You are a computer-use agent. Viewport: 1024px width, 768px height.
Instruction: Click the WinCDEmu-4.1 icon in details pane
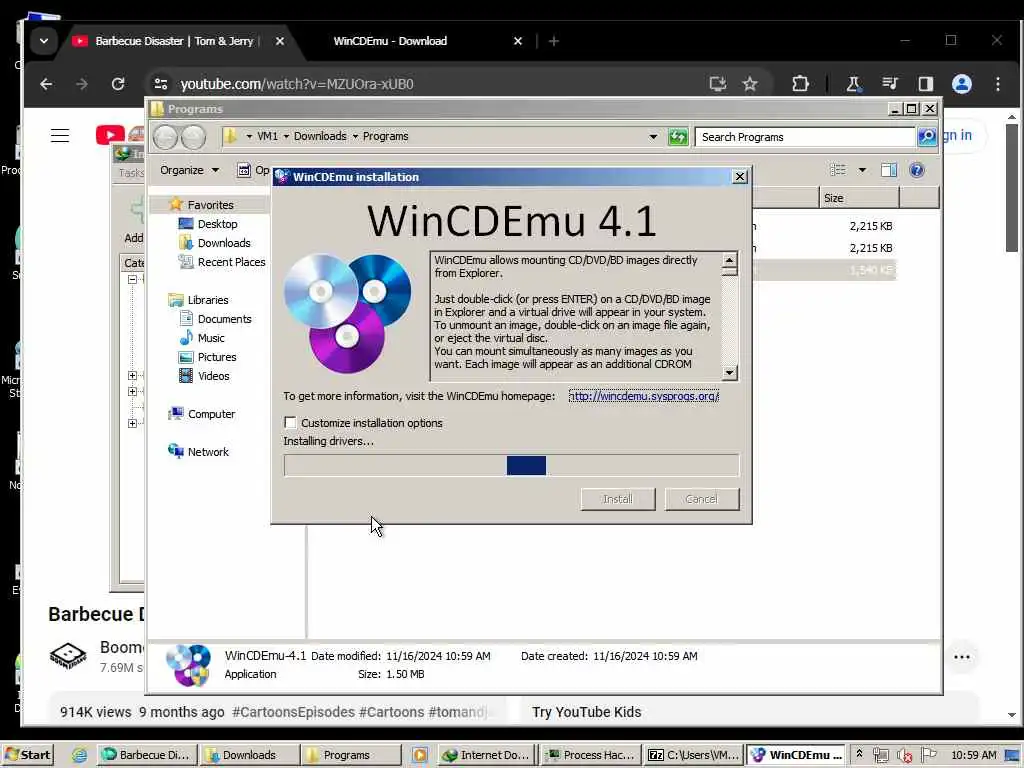(188, 665)
